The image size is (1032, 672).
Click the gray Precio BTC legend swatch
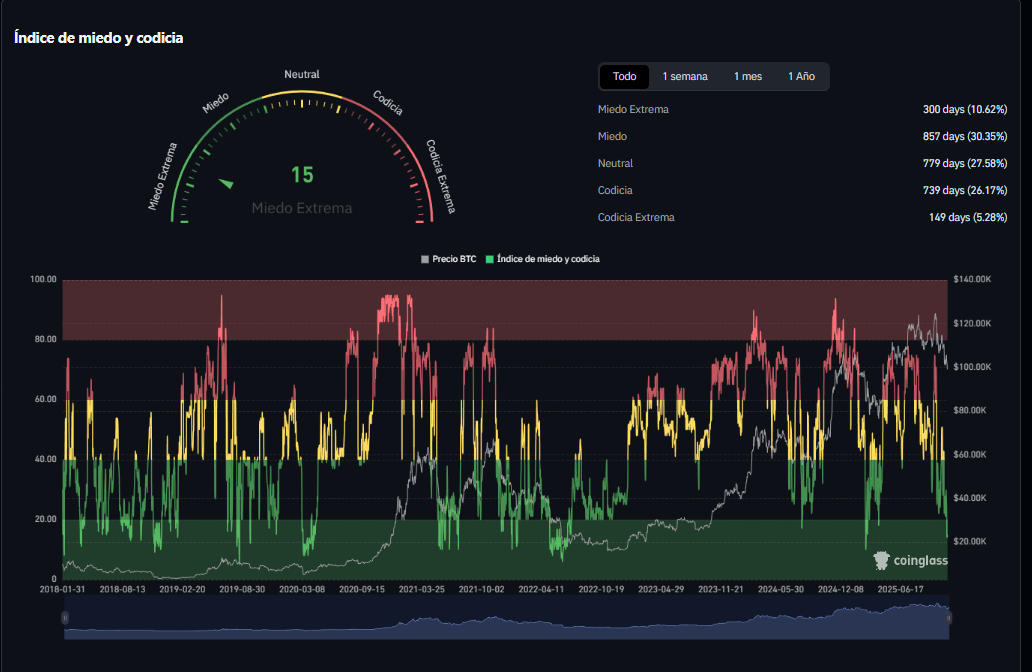tap(425, 259)
